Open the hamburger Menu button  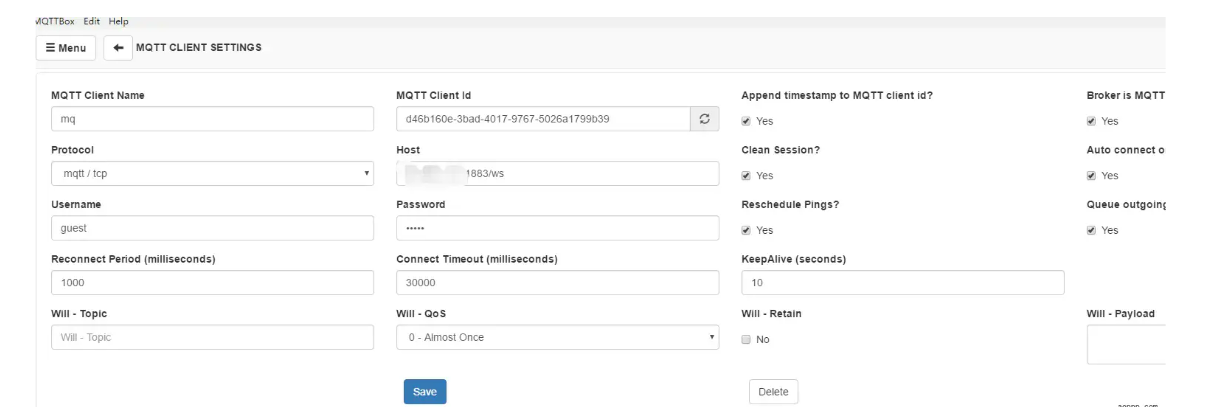(65, 48)
